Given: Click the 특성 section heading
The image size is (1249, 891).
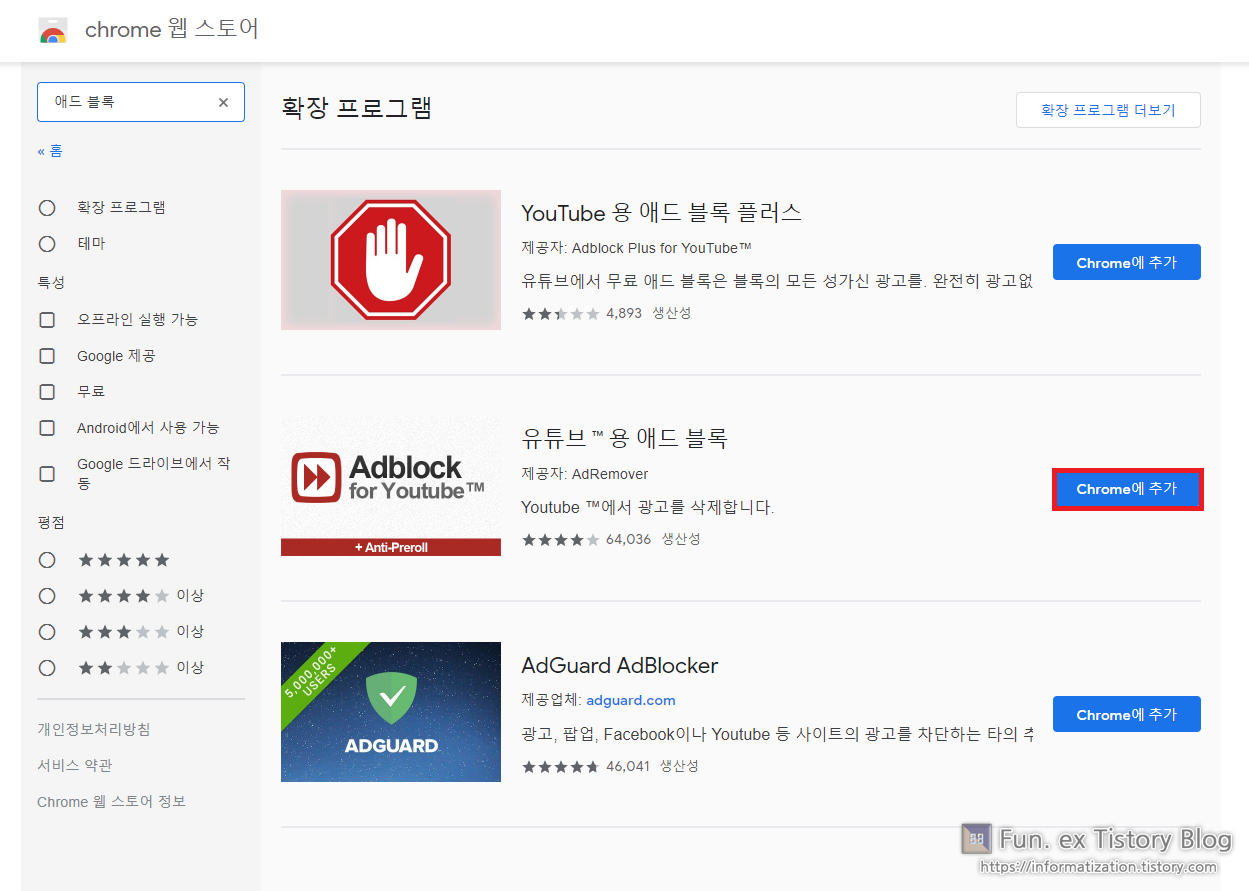Looking at the screenshot, I should pos(51,283).
